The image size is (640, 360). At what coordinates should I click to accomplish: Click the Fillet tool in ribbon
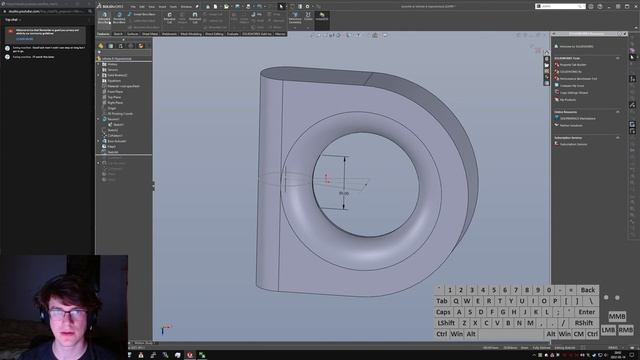pos(234,18)
